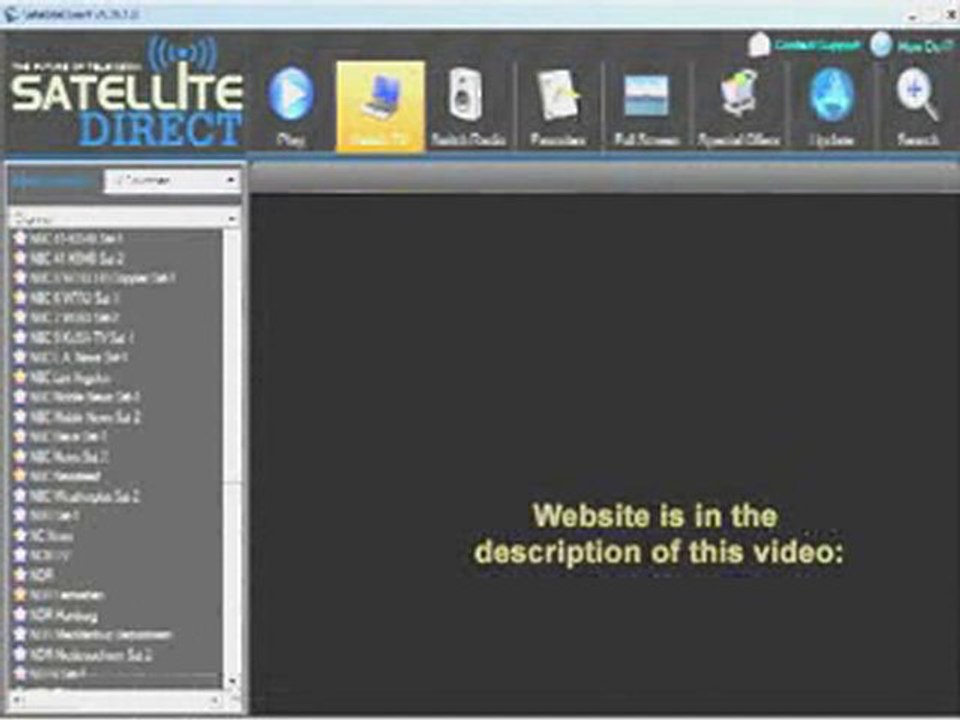
Task: Select channel NBC Mobile News Sat 1
Action: point(85,397)
